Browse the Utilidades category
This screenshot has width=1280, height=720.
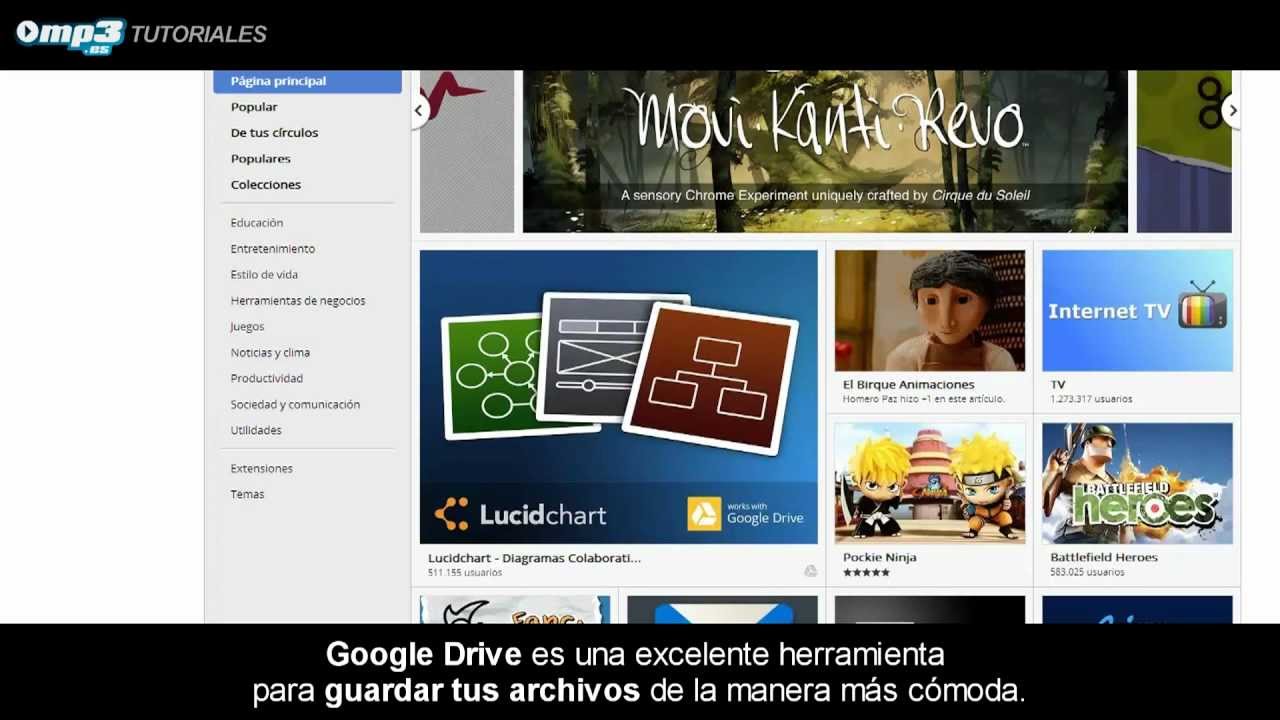tap(256, 431)
